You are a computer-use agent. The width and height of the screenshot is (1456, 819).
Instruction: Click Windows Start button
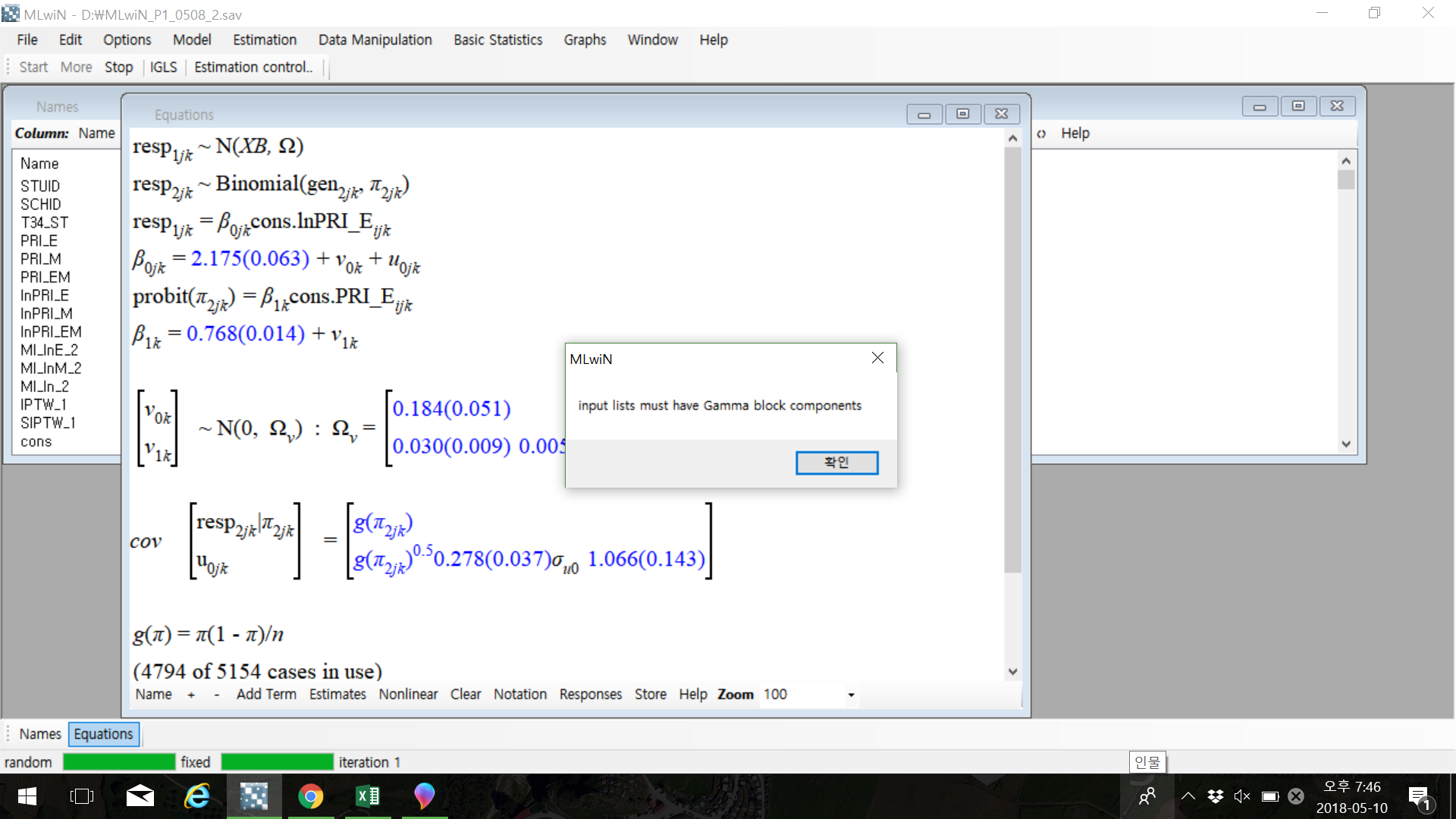27,796
